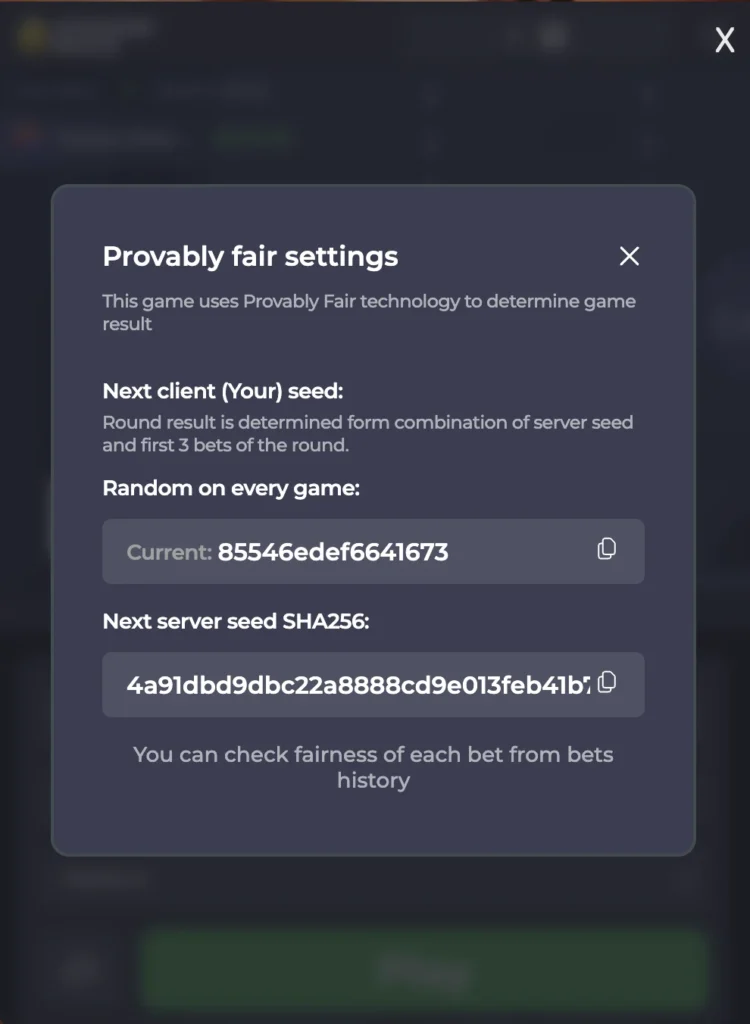The height and width of the screenshot is (1024, 750).
Task: Select the green label in the games list
Action: coord(255,137)
